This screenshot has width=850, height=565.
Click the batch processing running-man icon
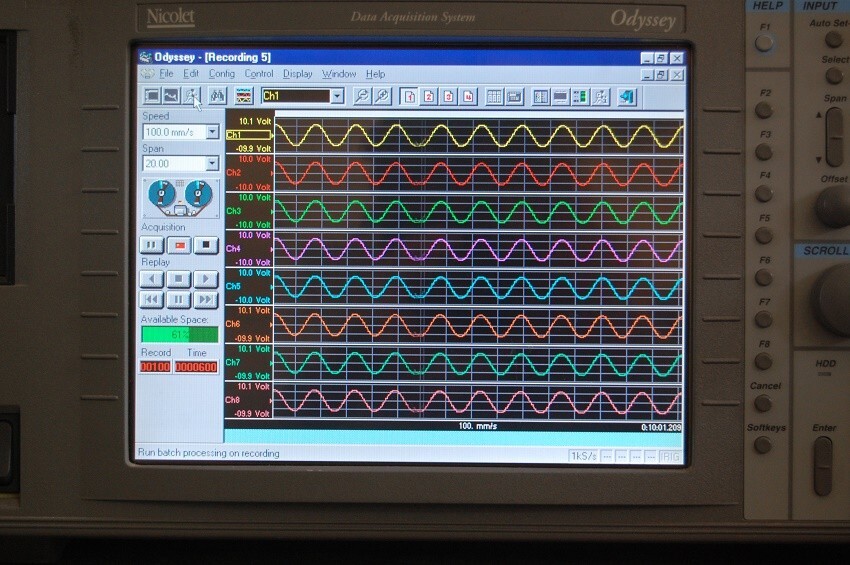[191, 97]
